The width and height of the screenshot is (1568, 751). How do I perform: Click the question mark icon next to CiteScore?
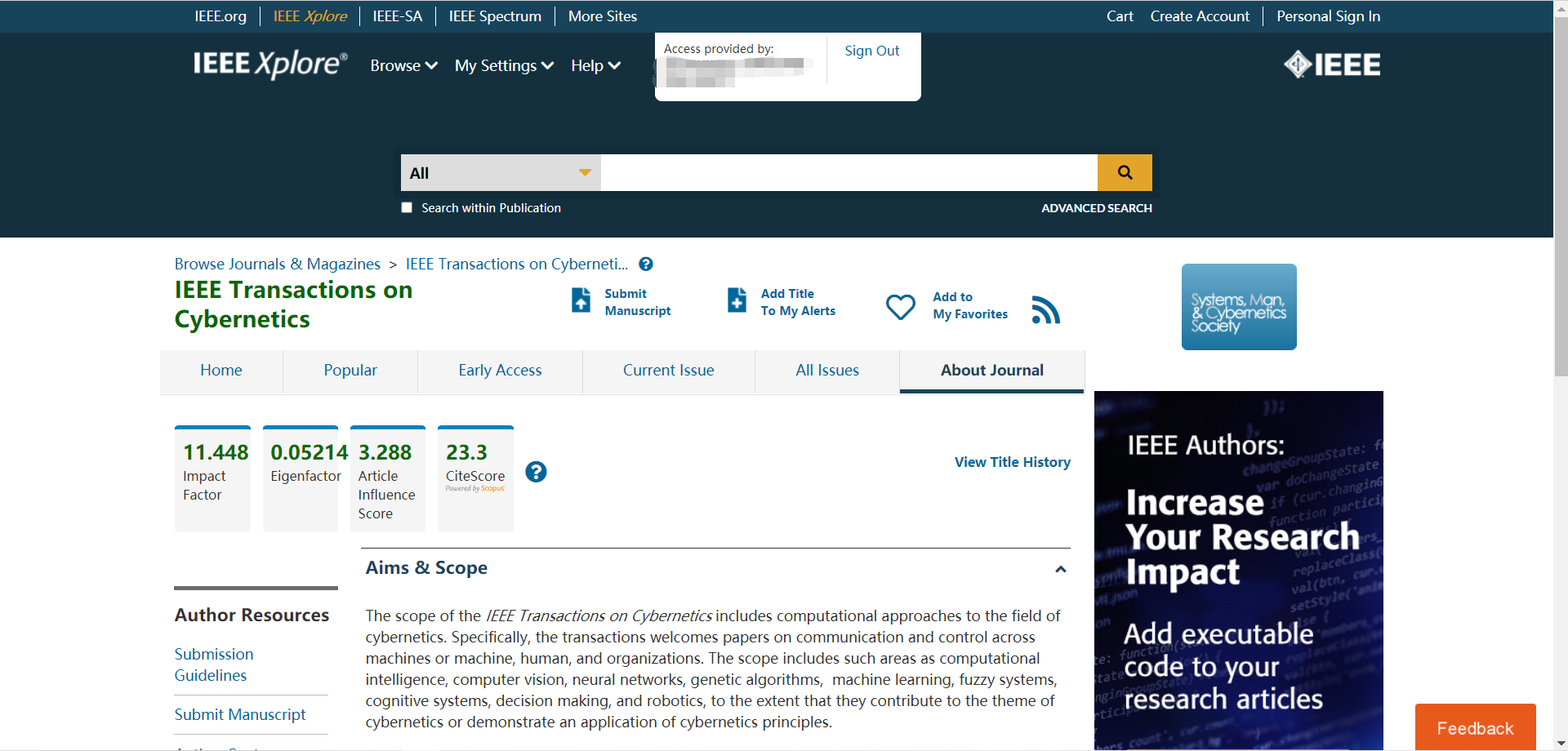(536, 472)
